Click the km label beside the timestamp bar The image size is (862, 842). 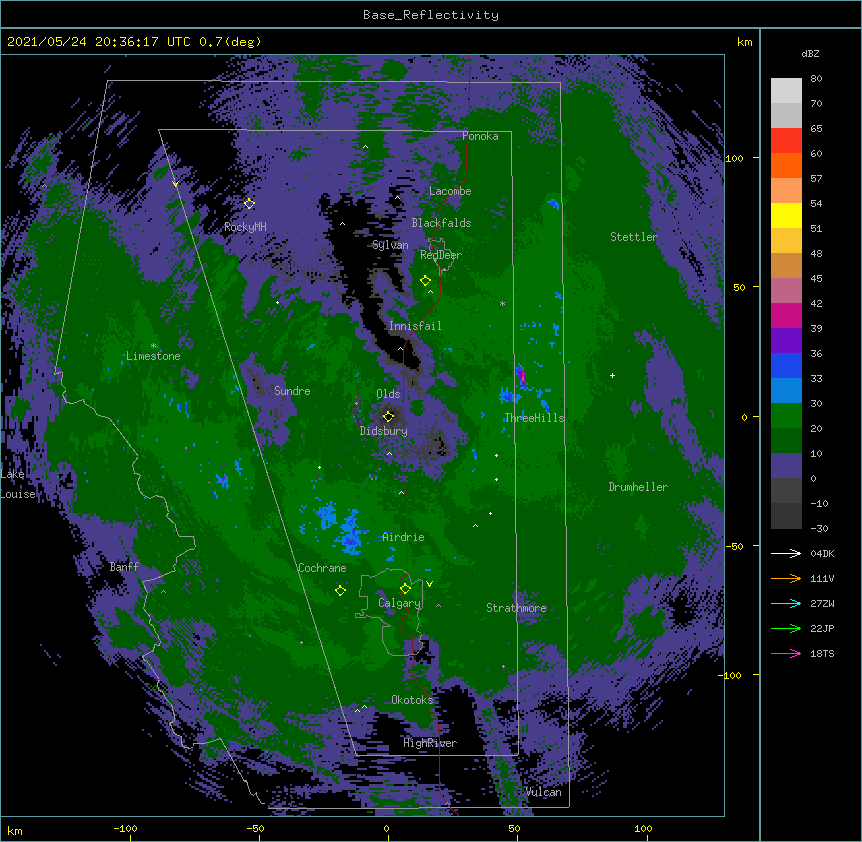(745, 42)
